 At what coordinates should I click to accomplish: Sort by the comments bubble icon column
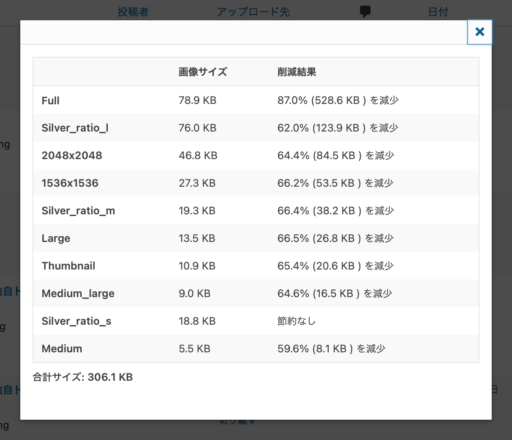pyautogui.click(x=365, y=12)
